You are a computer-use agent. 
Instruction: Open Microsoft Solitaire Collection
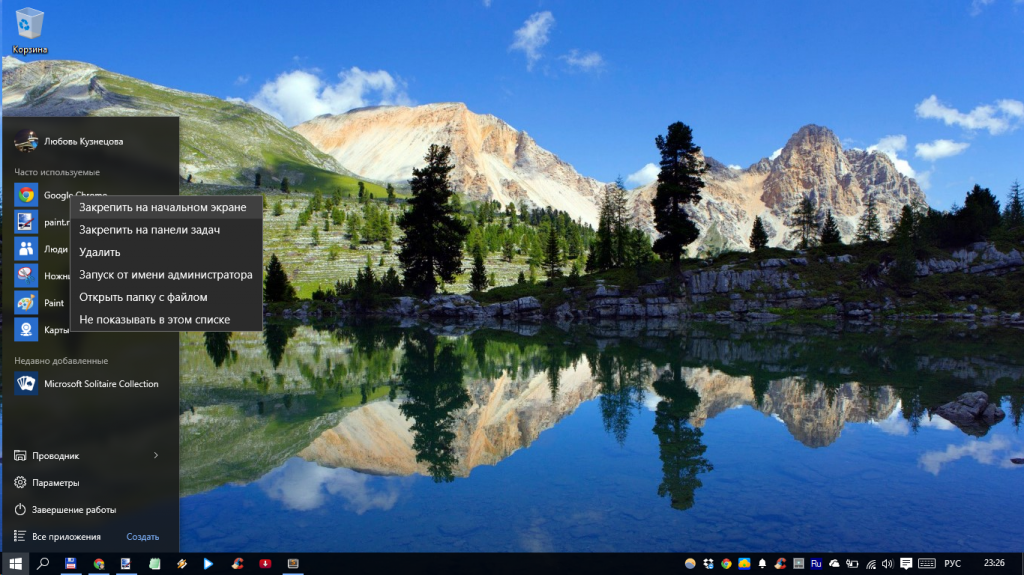coord(100,384)
